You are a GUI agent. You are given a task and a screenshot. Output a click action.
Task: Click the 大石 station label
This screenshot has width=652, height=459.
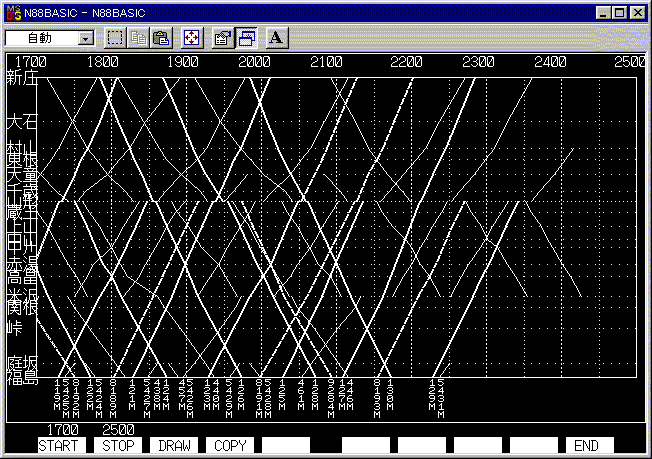coord(22,122)
